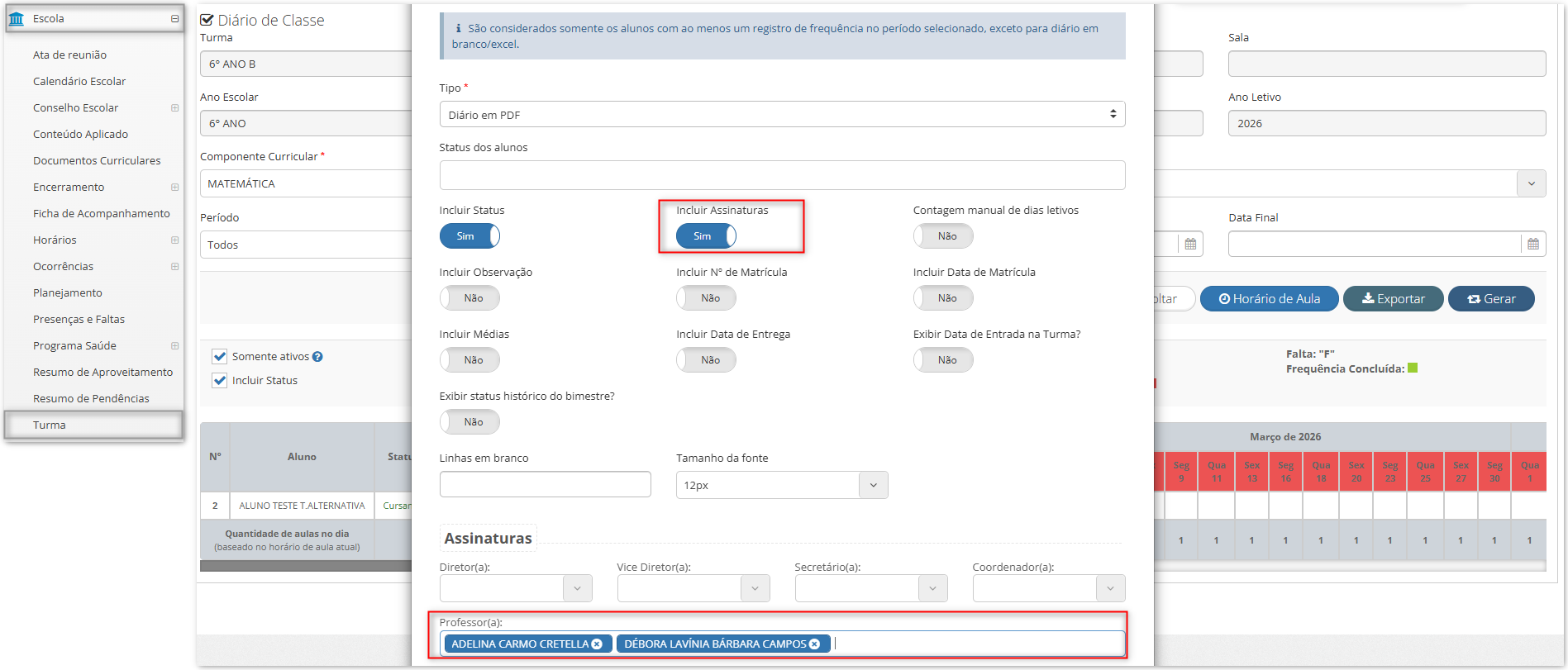Open Presenças e Faltas menu item
Screen dimensions: 1568x670
point(79,320)
